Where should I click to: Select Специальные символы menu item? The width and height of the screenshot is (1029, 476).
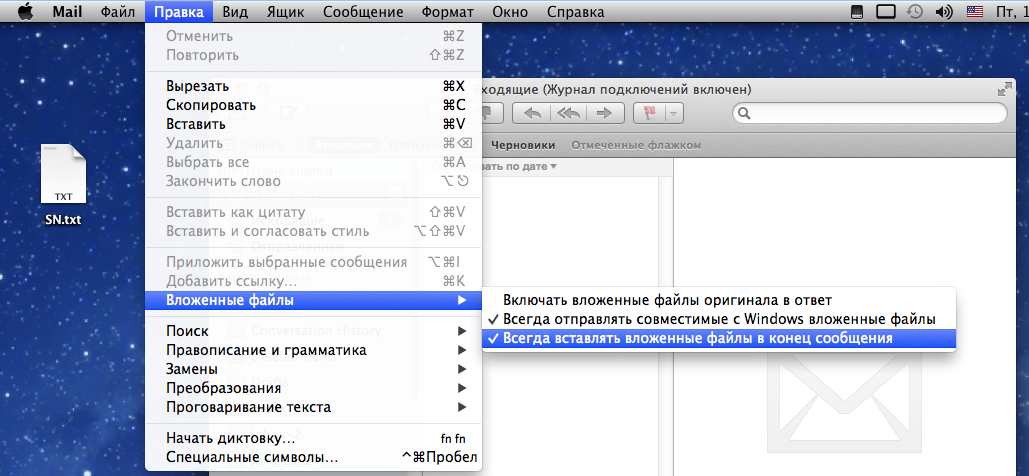(314, 457)
